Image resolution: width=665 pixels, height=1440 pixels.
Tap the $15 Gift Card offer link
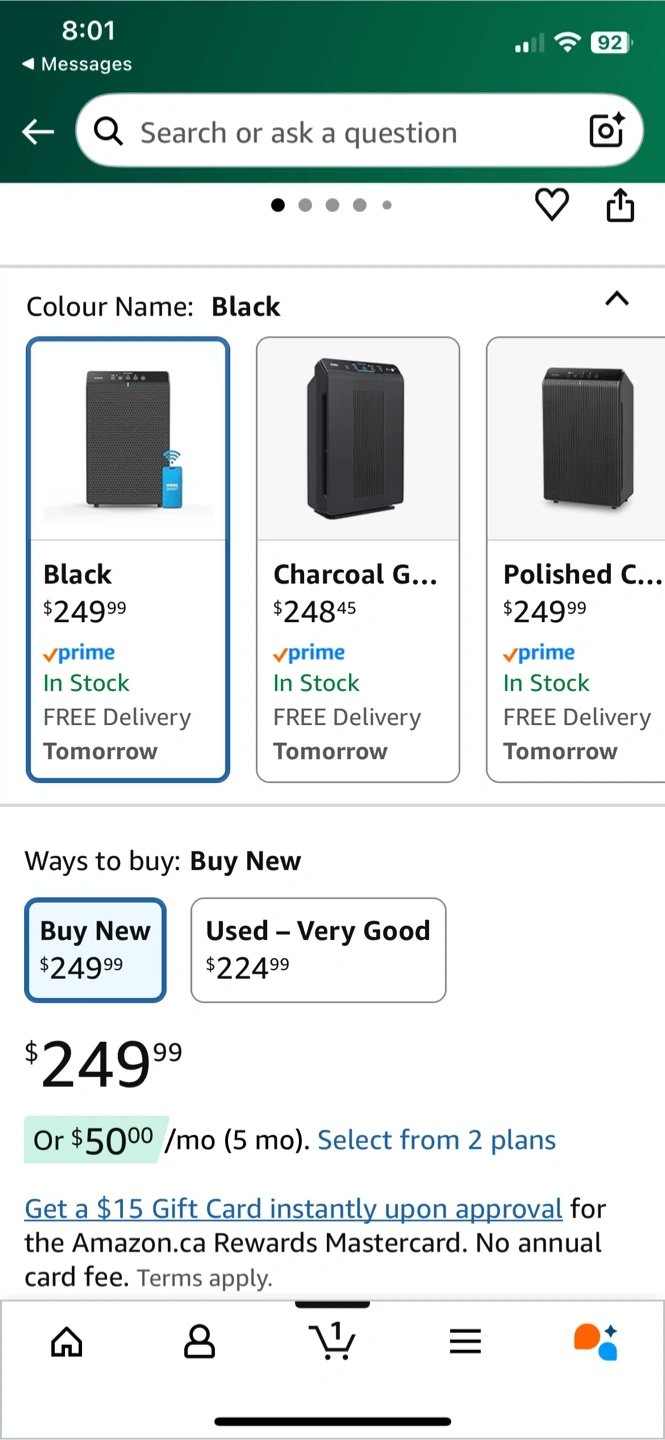(293, 1209)
